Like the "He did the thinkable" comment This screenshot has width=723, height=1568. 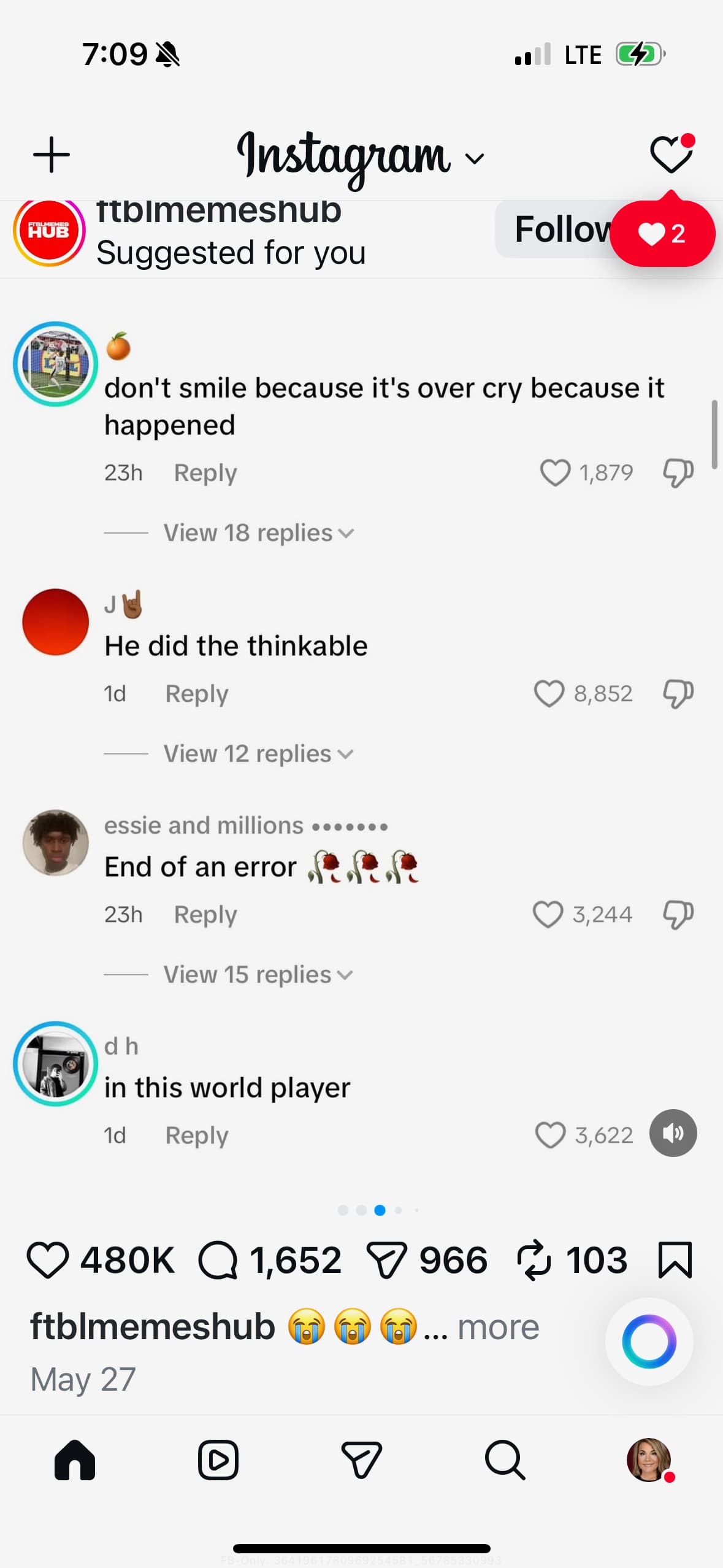[549, 694]
